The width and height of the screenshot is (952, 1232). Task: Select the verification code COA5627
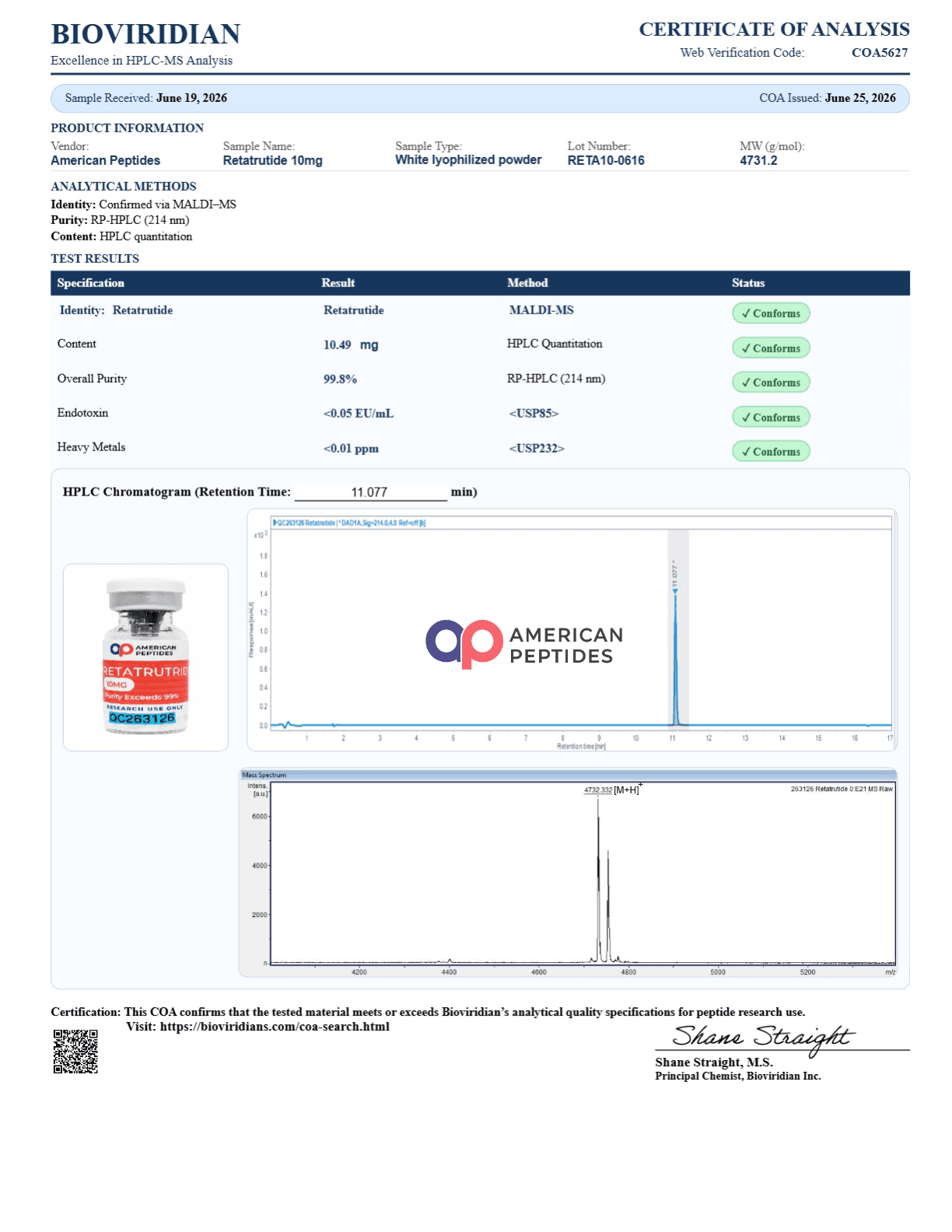[x=880, y=53]
